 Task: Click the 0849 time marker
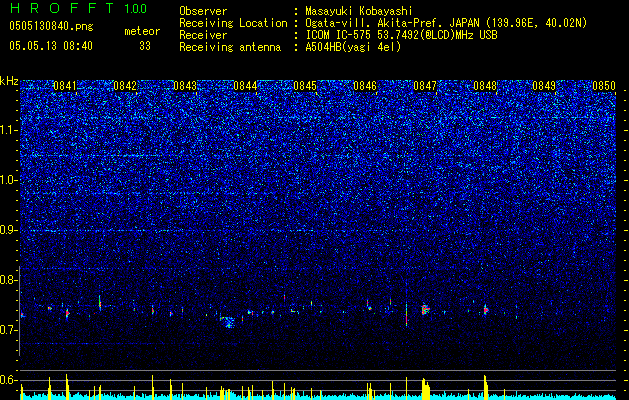tap(544, 86)
